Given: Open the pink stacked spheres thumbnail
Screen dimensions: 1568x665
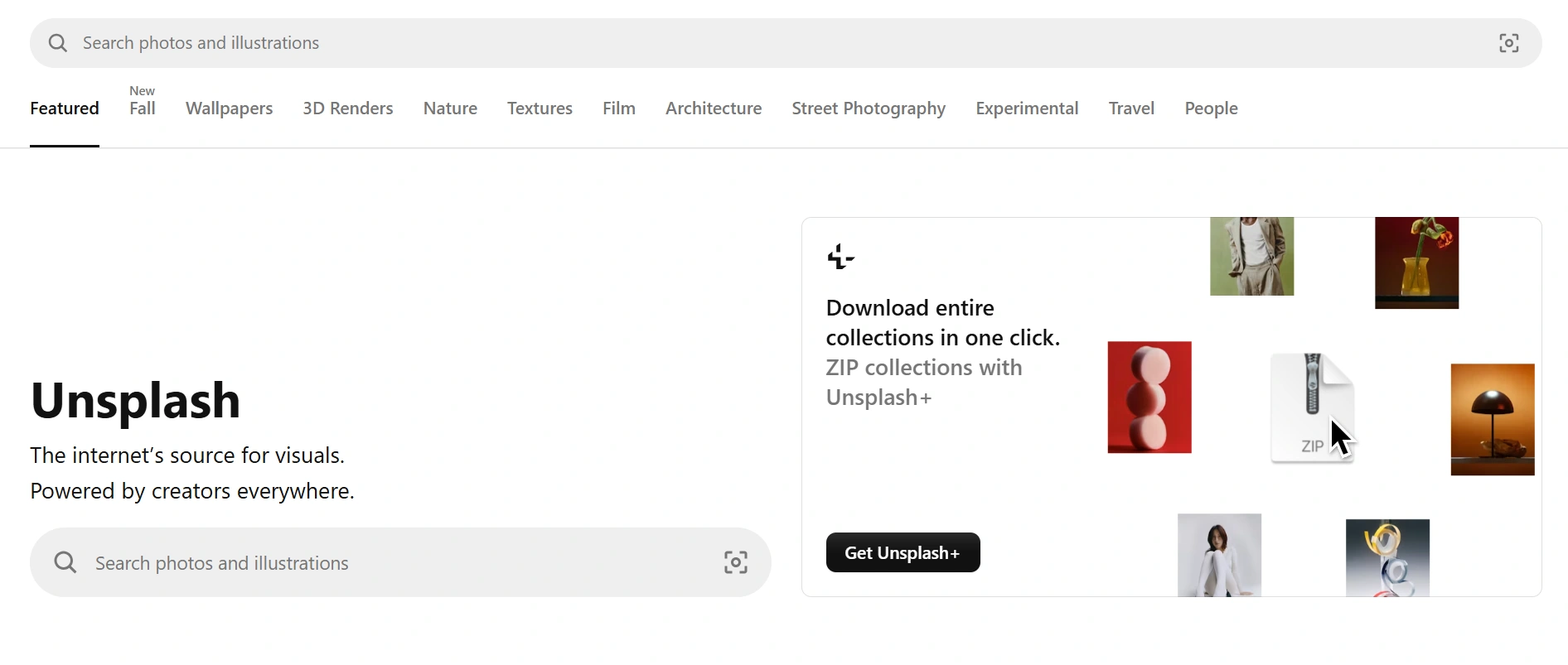Looking at the screenshot, I should [x=1149, y=398].
